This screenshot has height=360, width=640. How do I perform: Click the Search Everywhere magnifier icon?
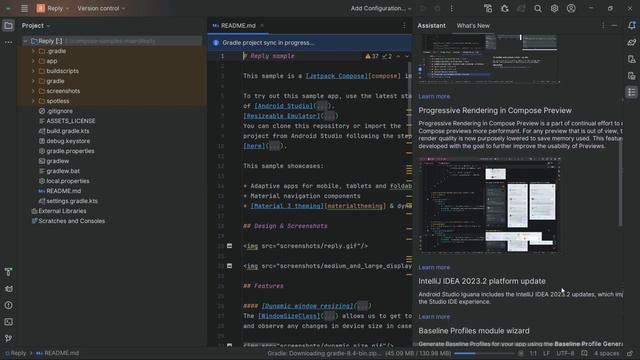[538, 8]
